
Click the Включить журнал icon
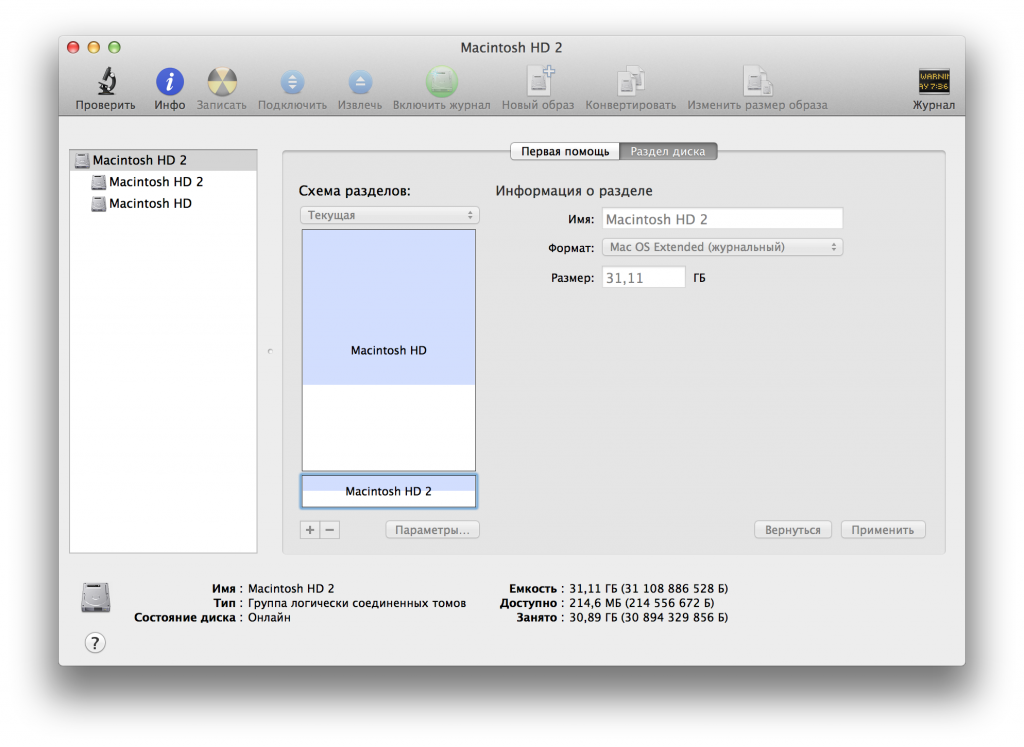tap(441, 82)
